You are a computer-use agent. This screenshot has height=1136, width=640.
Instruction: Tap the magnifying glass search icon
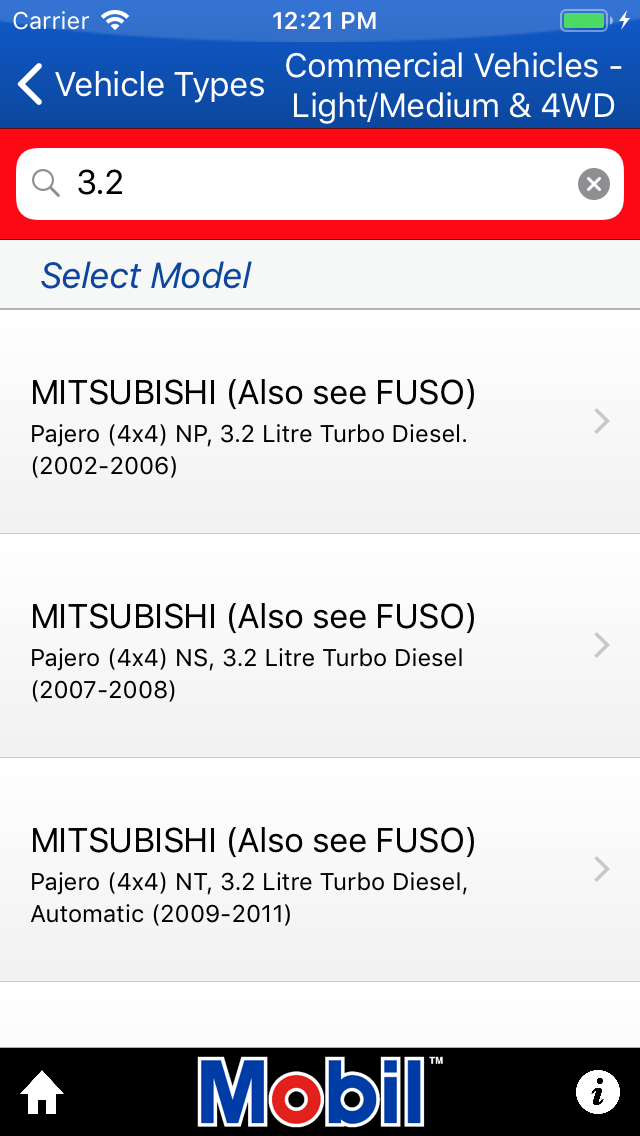click(46, 184)
